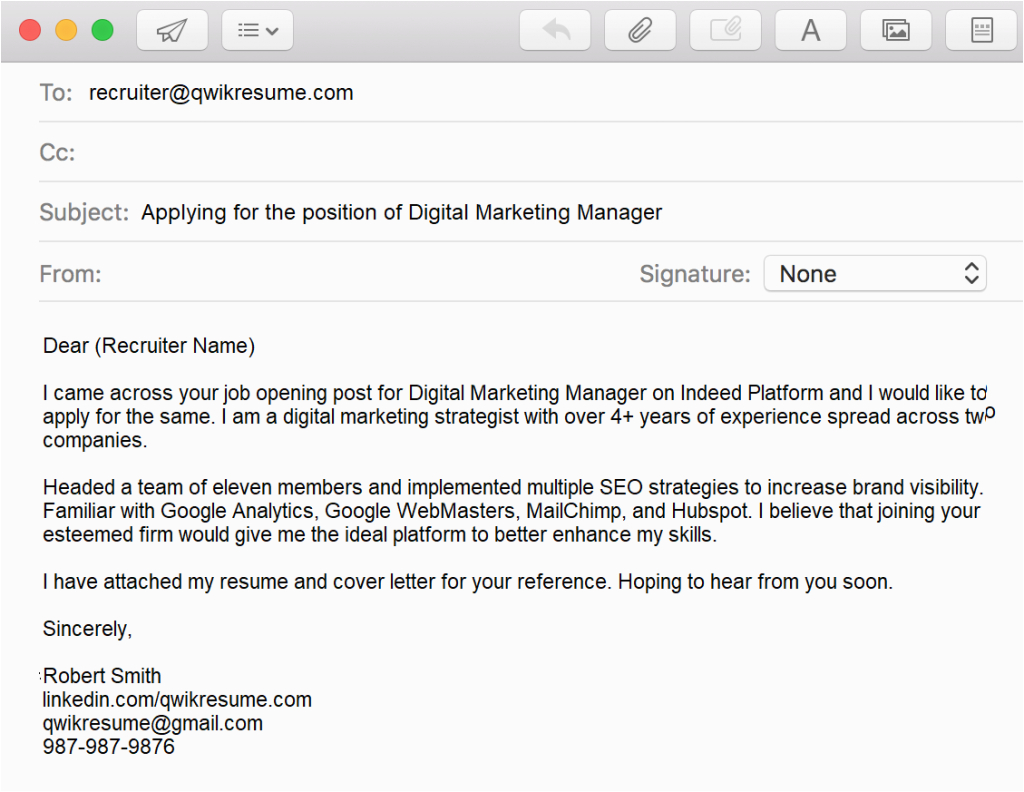1024x792 pixels.
Task: Click the linkedin.com/qwikresume.com link in the signature
Action: pyautogui.click(x=177, y=699)
